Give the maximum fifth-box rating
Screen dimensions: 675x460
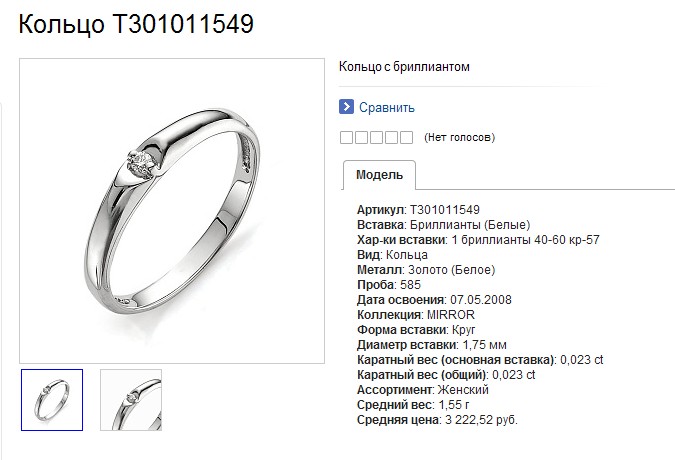tap(406, 137)
